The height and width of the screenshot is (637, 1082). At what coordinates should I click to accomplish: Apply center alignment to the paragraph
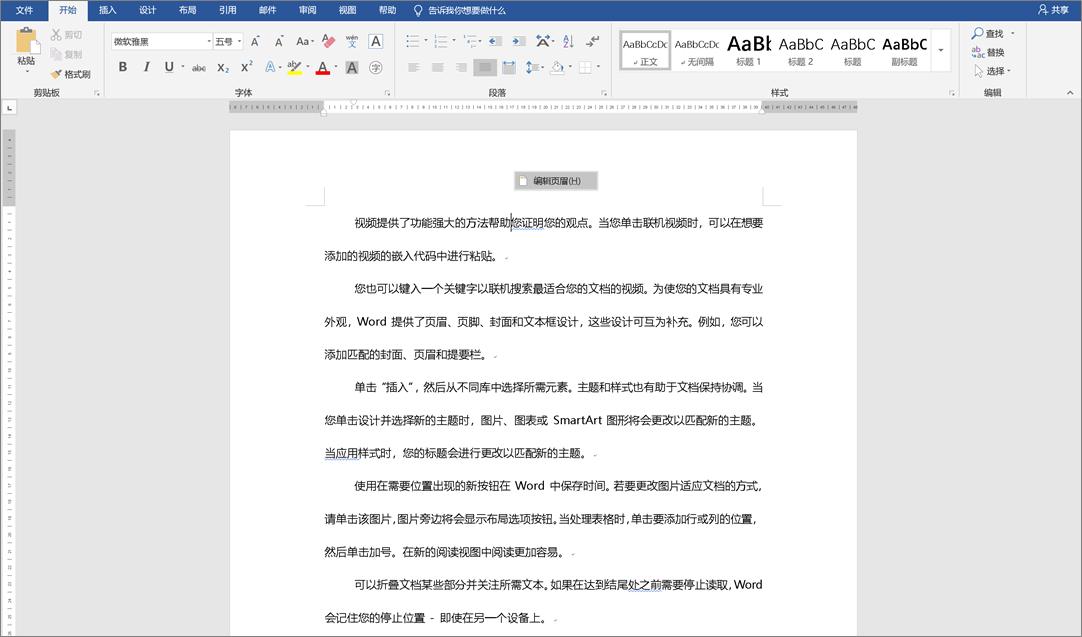coord(437,67)
